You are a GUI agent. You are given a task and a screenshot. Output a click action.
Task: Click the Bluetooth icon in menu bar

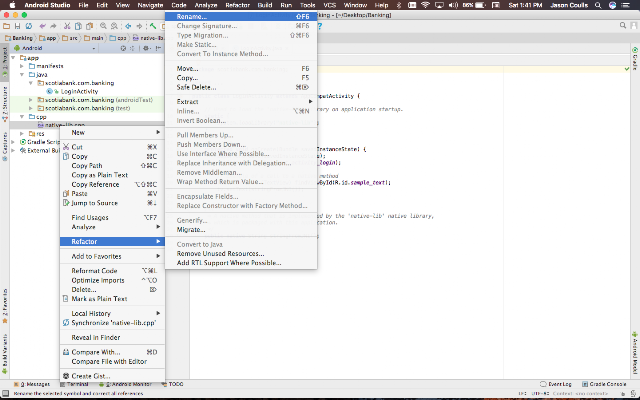(399, 5)
